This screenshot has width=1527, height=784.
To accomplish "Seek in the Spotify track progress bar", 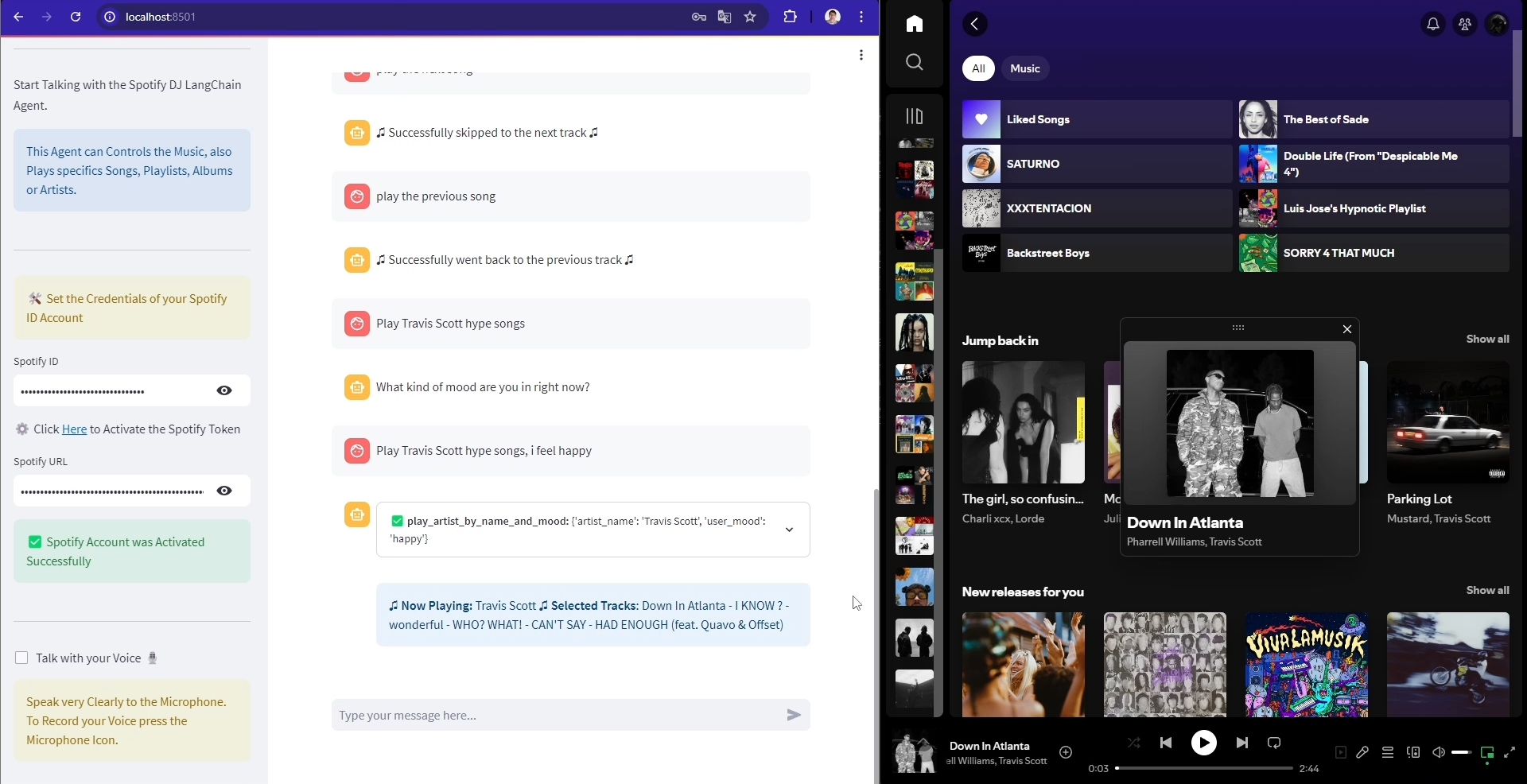I will click(x=1204, y=768).
